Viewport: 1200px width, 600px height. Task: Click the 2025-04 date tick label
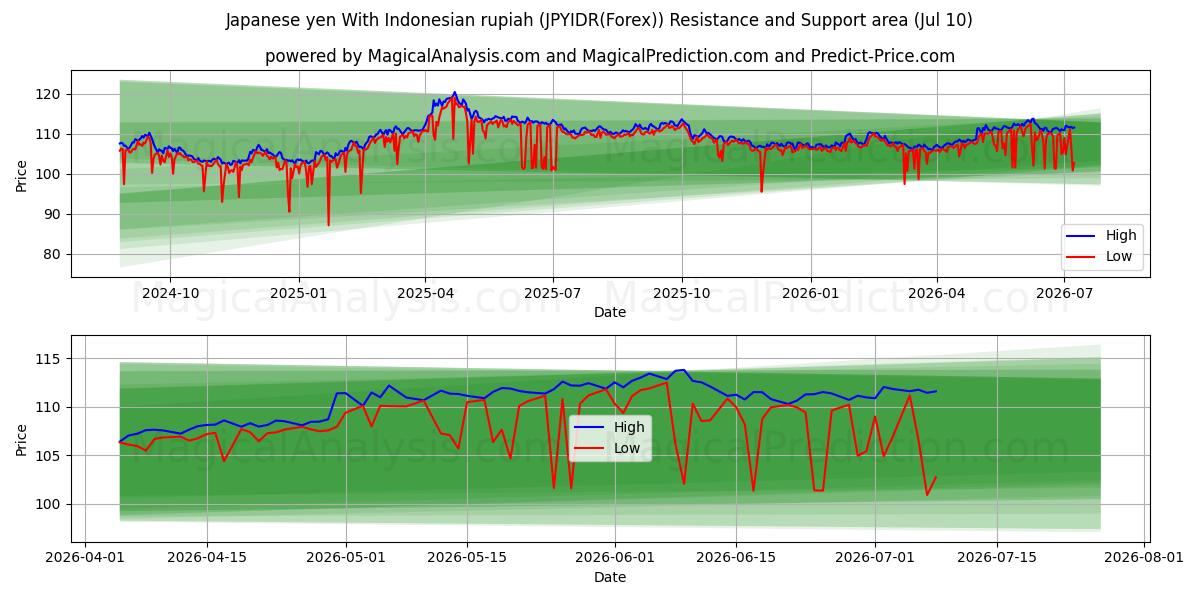click(425, 293)
